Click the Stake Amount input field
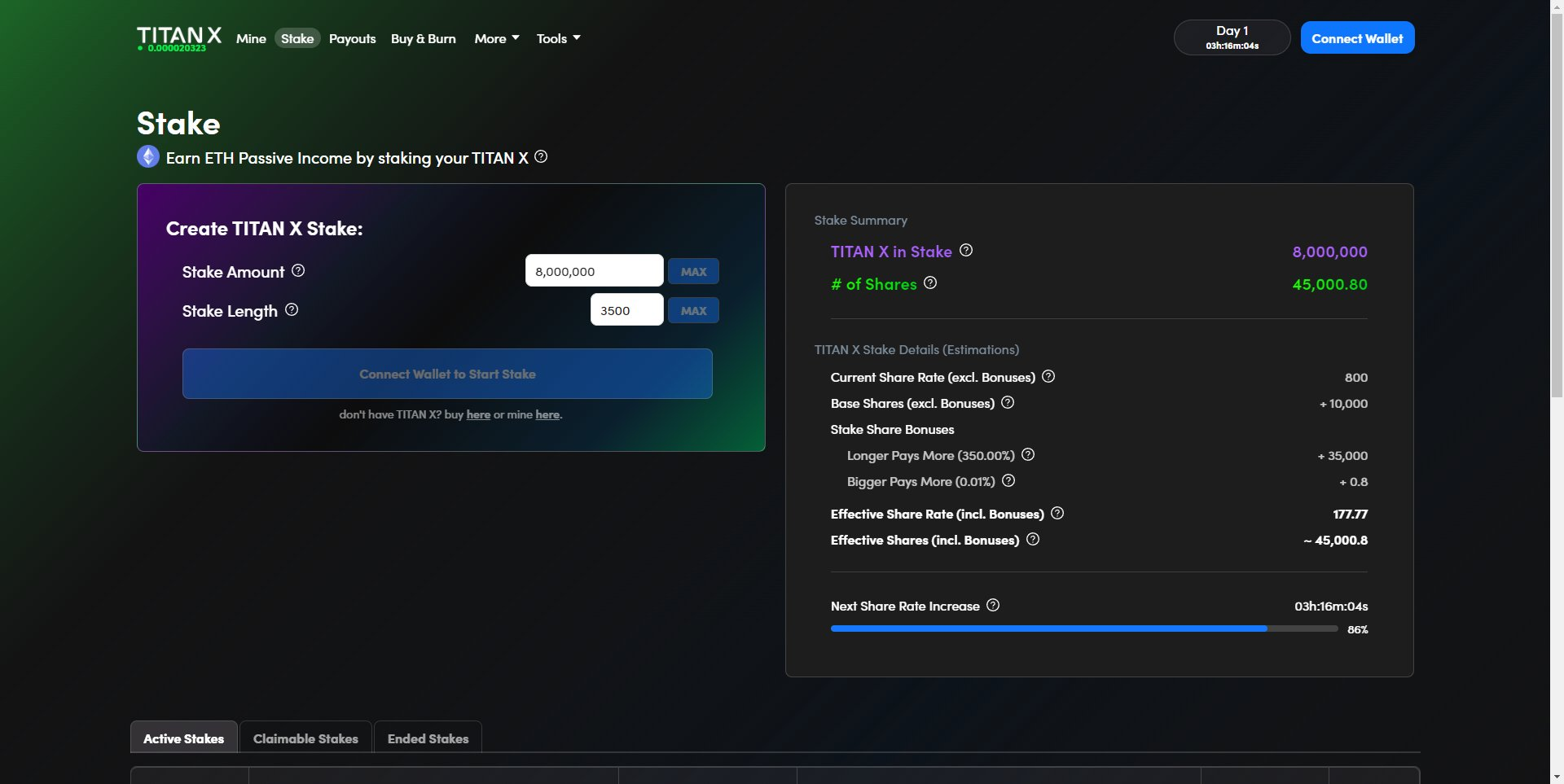This screenshot has height=784, width=1564. [594, 270]
